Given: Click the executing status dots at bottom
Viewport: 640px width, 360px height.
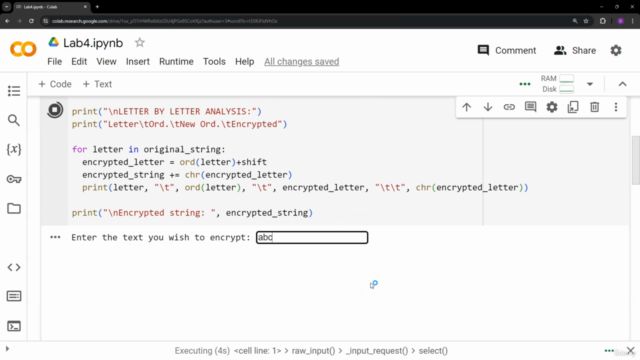Looking at the screenshot, I should (609, 351).
